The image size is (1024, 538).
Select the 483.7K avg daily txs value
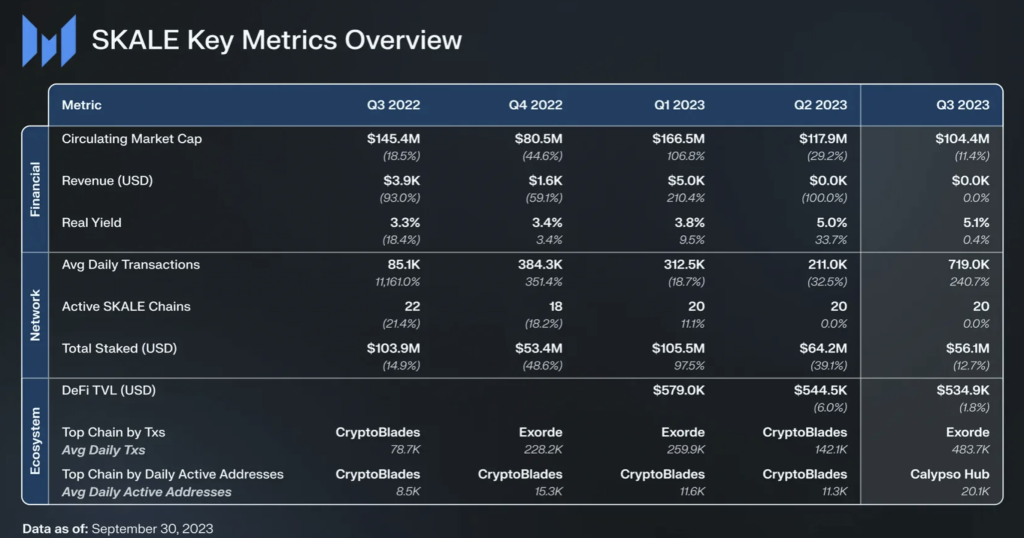(x=970, y=450)
